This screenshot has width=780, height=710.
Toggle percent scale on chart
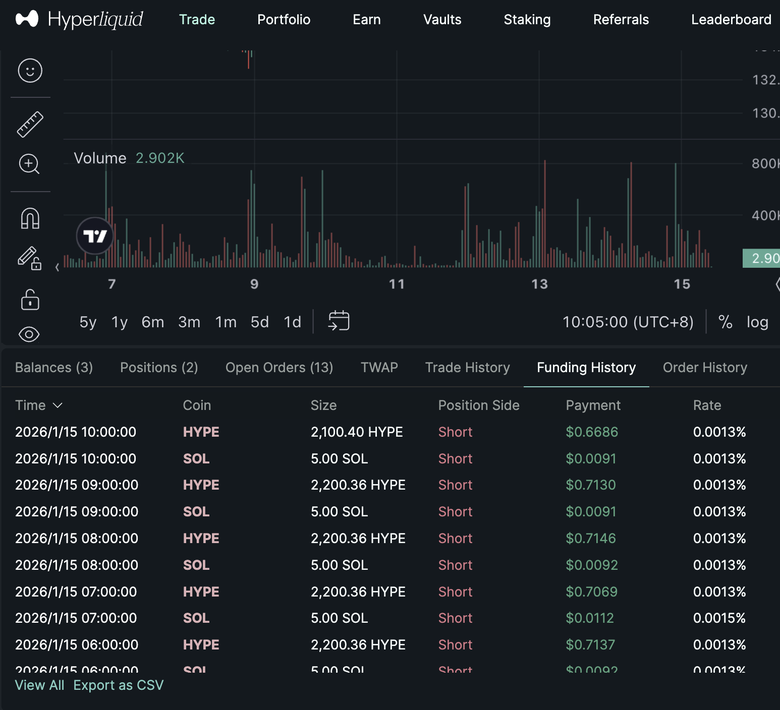[x=725, y=322]
